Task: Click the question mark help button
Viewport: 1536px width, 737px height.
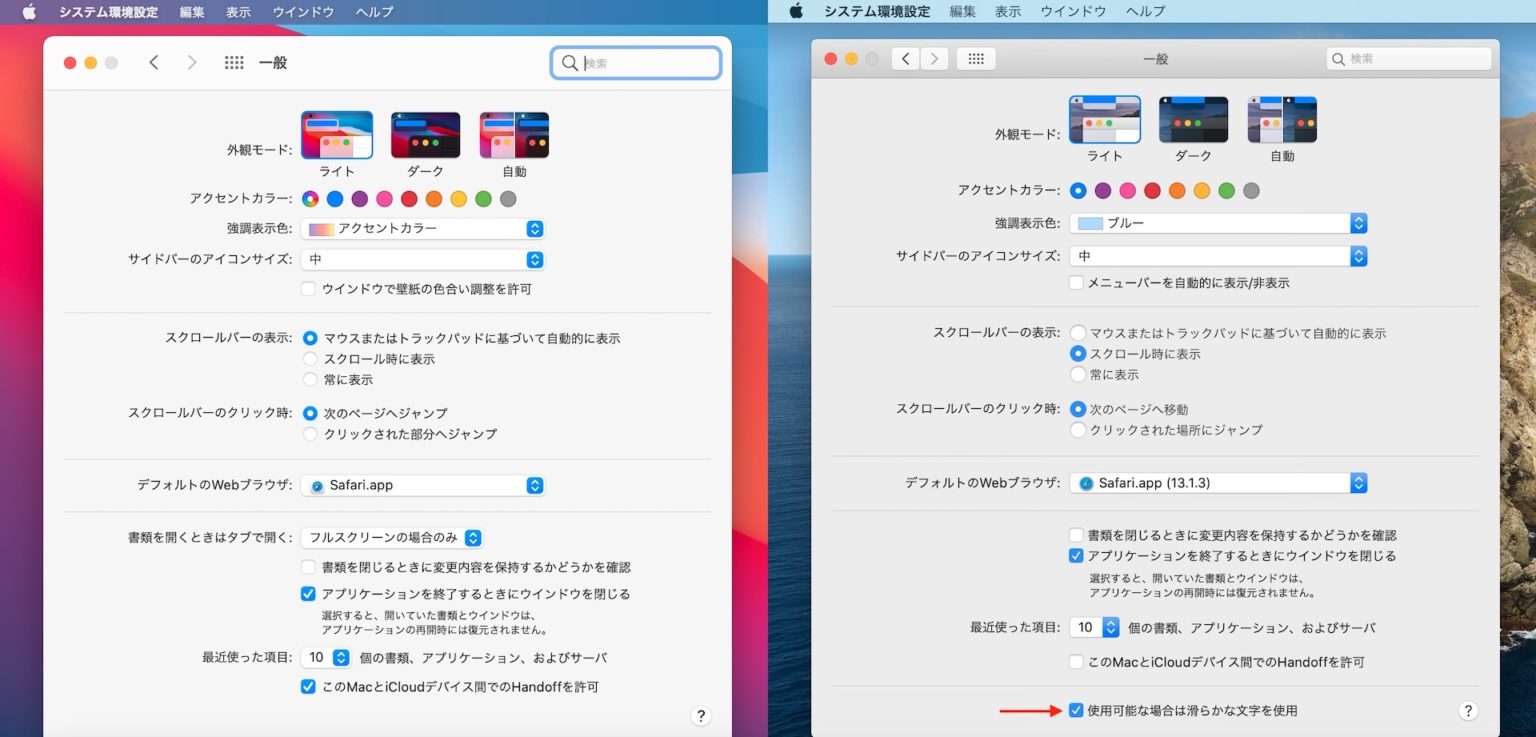Action: click(x=701, y=716)
